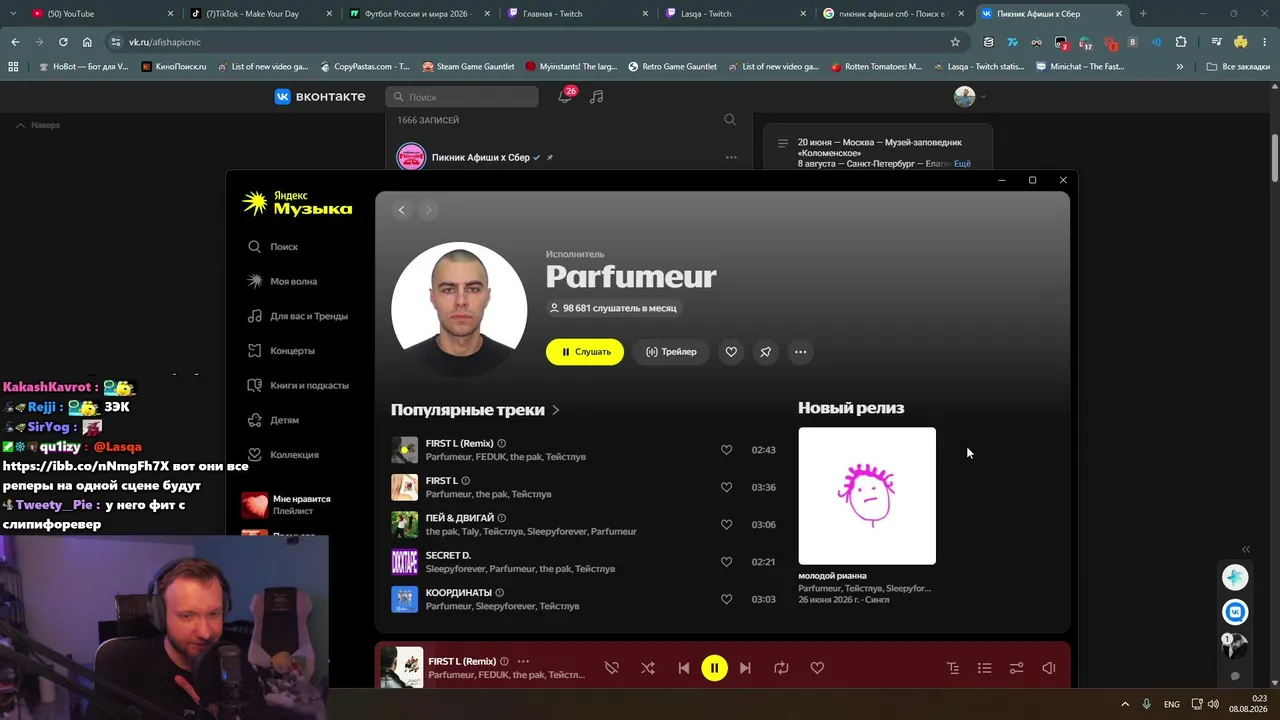
Task: Play the track FIRST L (03:36) via cover
Action: (404, 487)
